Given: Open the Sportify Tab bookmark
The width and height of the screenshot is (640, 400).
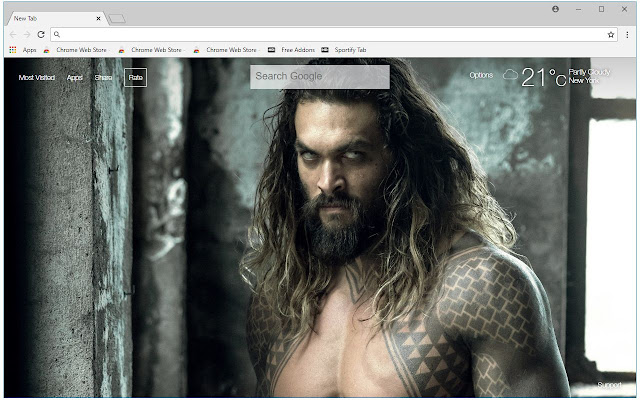Looking at the screenshot, I should (x=344, y=50).
